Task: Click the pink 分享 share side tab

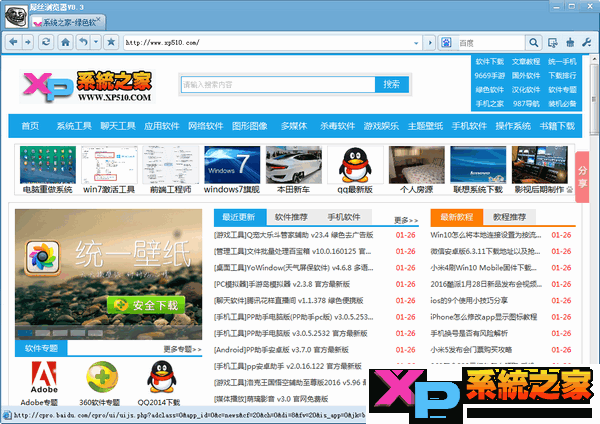Action: point(582,177)
